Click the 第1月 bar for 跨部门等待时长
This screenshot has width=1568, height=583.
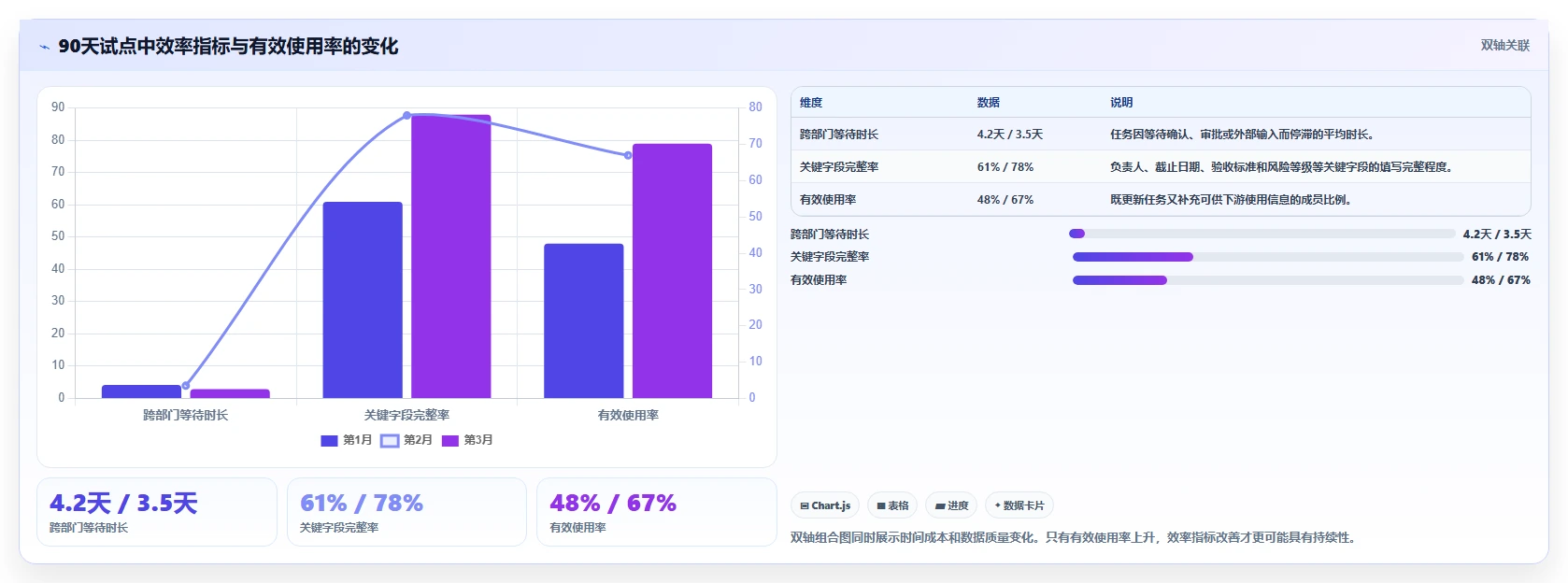pyautogui.click(x=141, y=391)
